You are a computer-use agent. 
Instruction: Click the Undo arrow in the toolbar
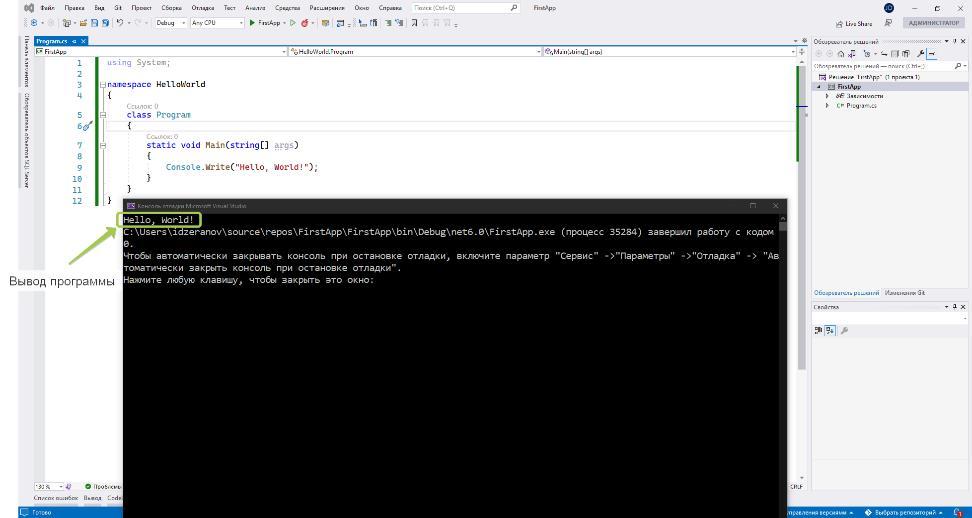click(120, 22)
